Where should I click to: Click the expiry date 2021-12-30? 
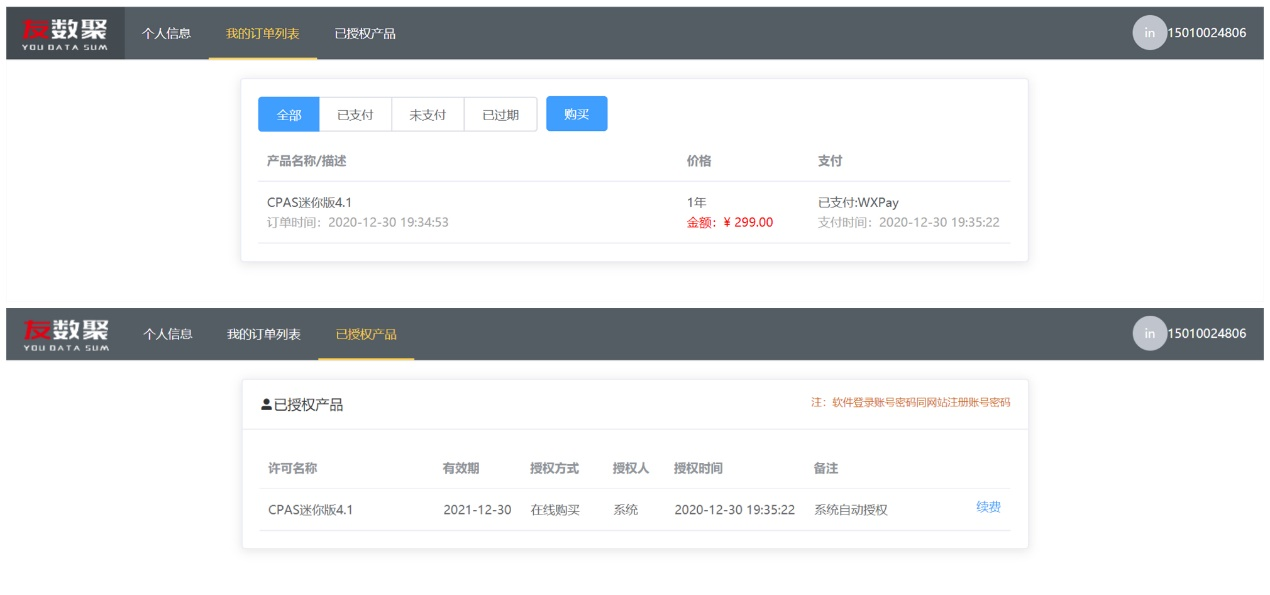point(477,510)
